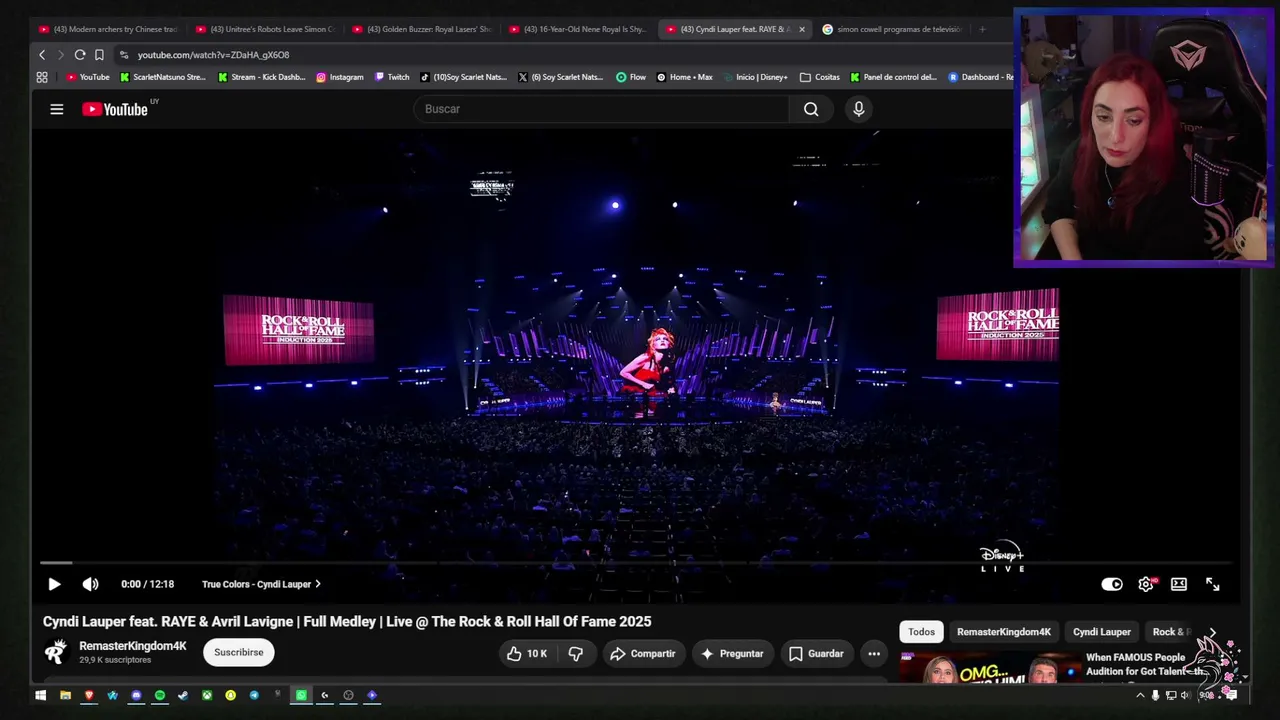The image size is (1280, 720).
Task: Open the Twitch bookmark
Action: [x=392, y=77]
